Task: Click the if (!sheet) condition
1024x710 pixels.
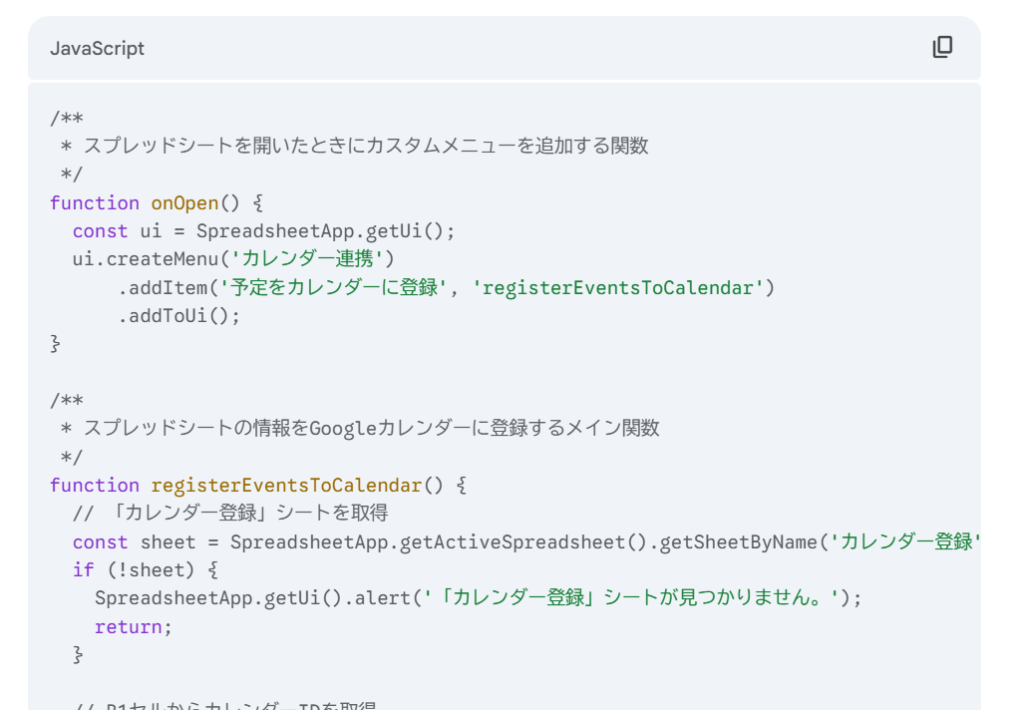Action: (145, 570)
